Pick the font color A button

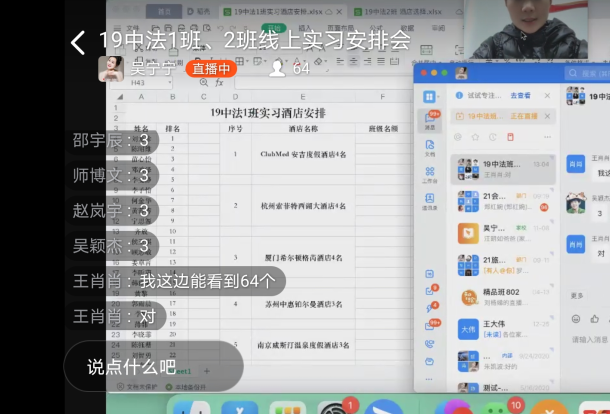(x=297, y=61)
